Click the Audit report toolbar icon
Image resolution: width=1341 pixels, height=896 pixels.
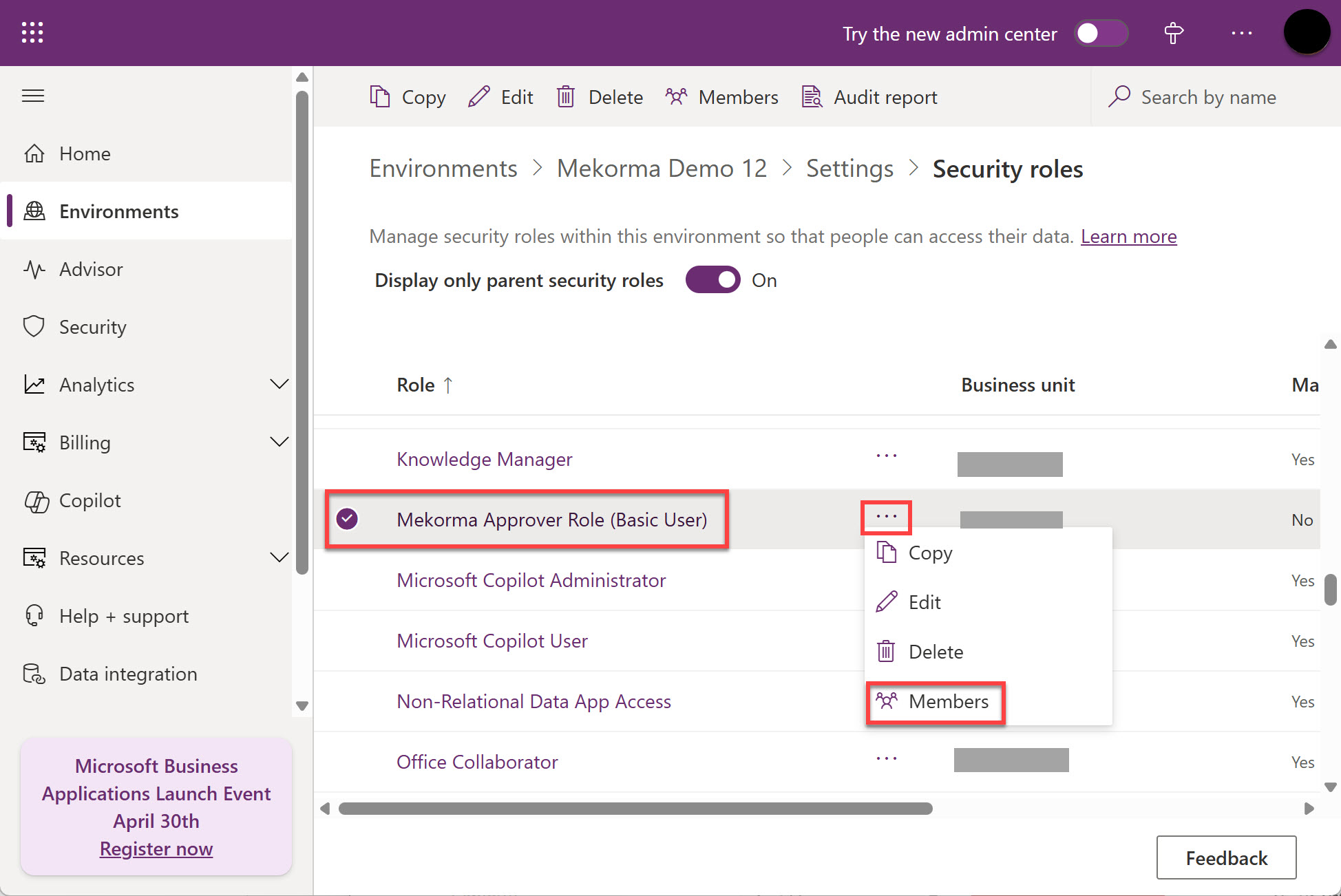coord(812,97)
